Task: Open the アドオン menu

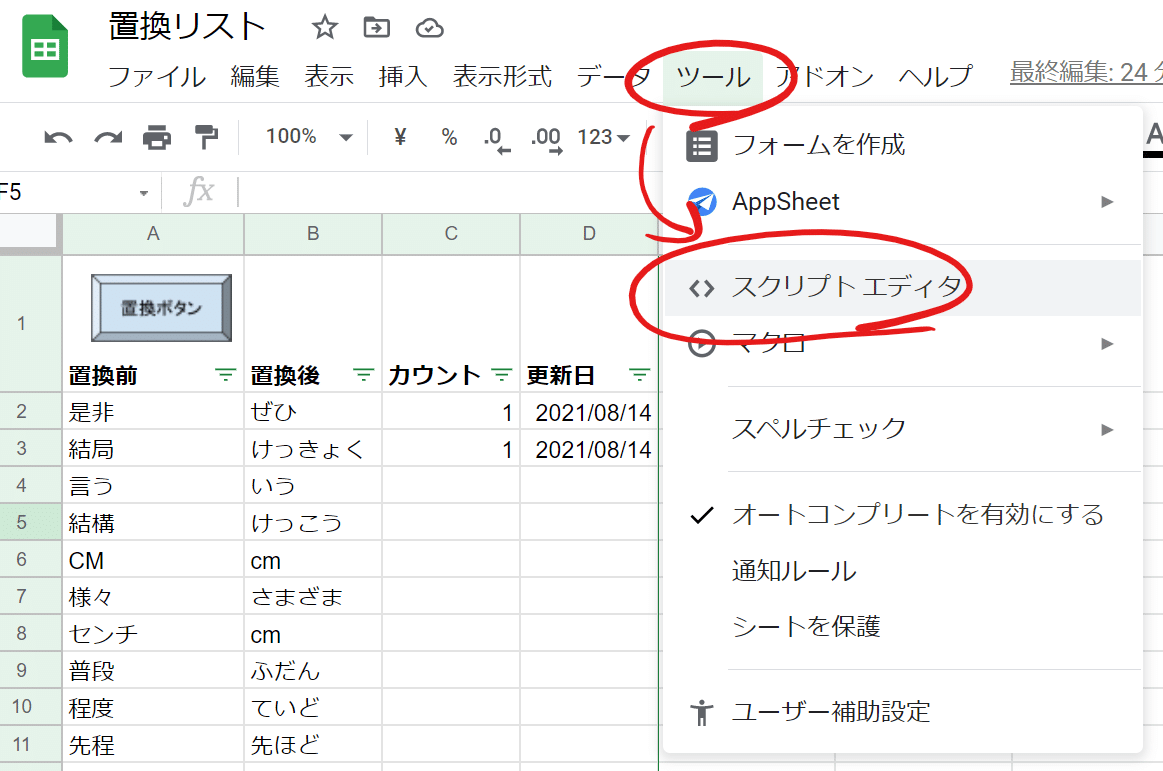Action: 824,76
